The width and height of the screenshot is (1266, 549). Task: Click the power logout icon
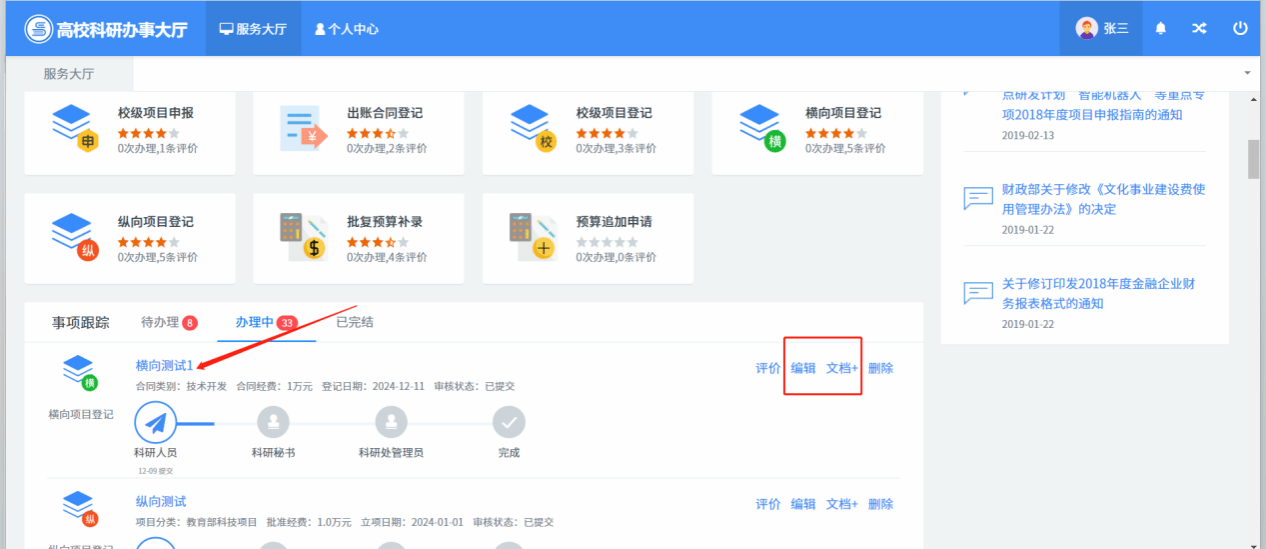(1240, 29)
